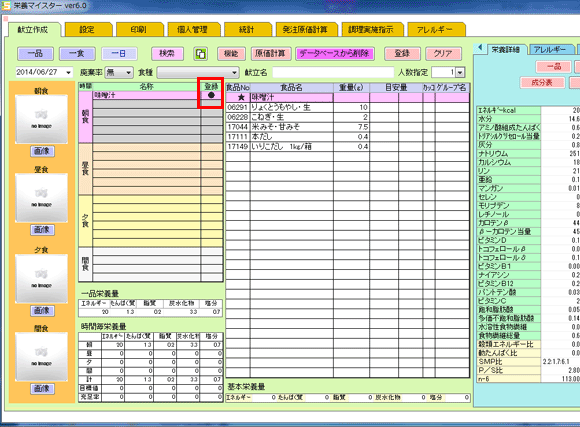This screenshot has width=580, height=427.
Task: Select the 発注原価計算 tab
Action: point(306,30)
